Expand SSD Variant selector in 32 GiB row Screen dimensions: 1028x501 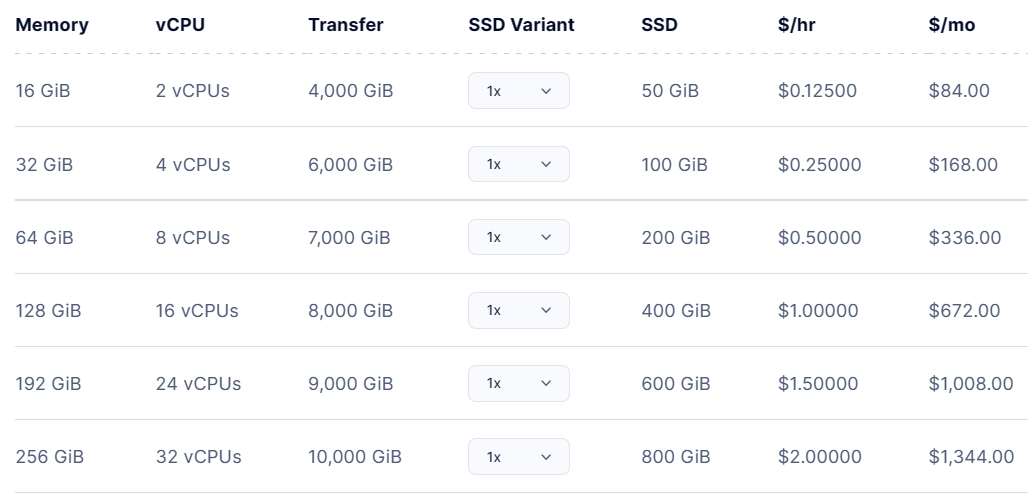tap(518, 164)
